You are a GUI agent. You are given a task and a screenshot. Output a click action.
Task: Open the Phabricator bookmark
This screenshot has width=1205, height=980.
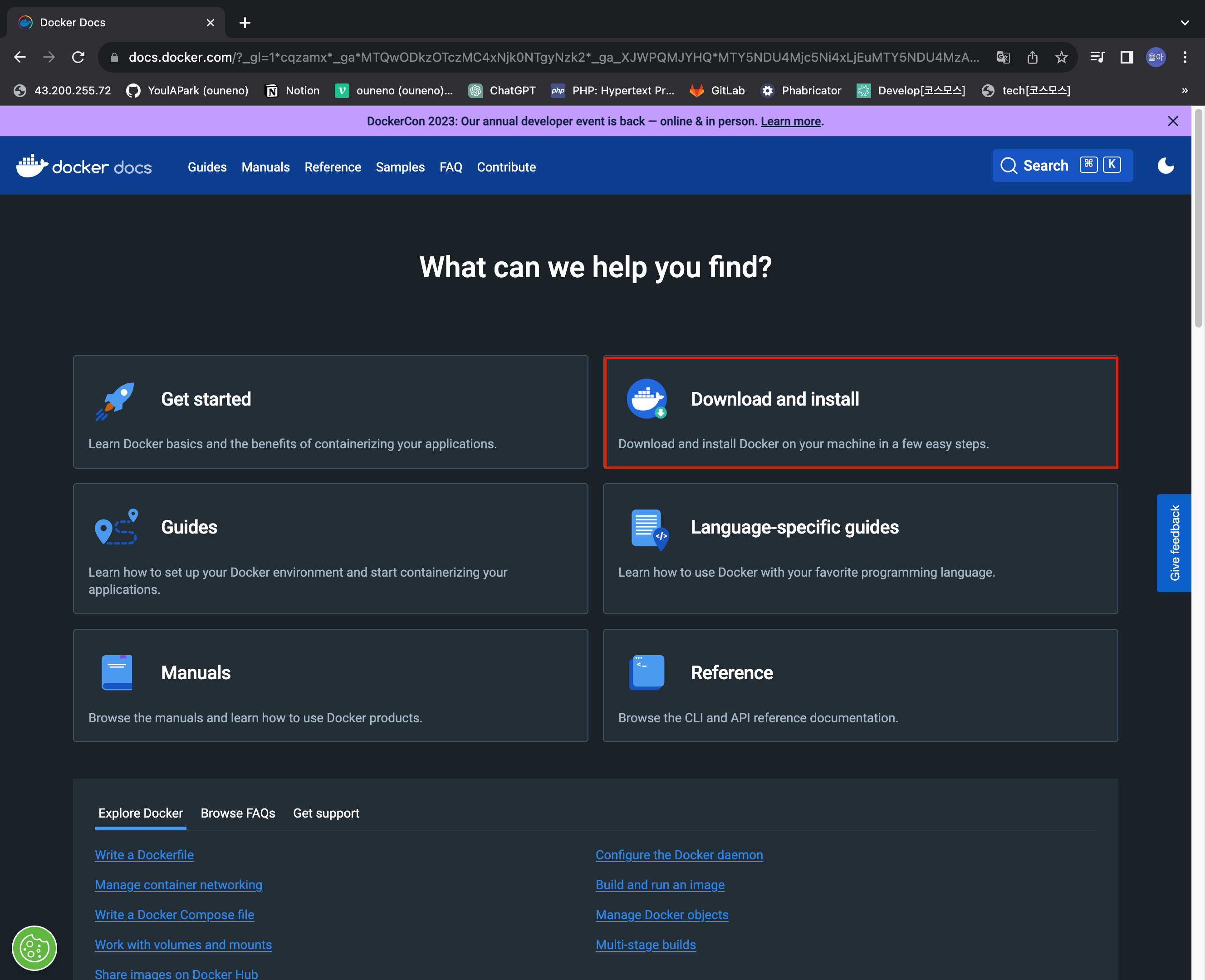click(801, 90)
